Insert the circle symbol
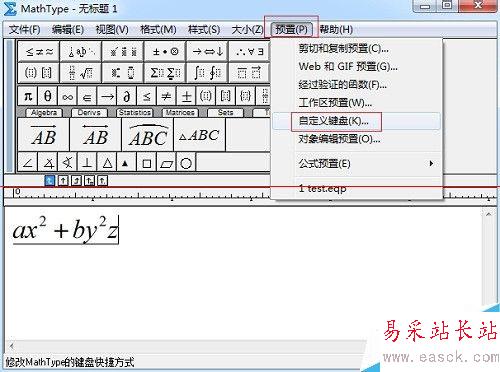Image resolution: width=500 pixels, height=372 pixels. point(186,163)
